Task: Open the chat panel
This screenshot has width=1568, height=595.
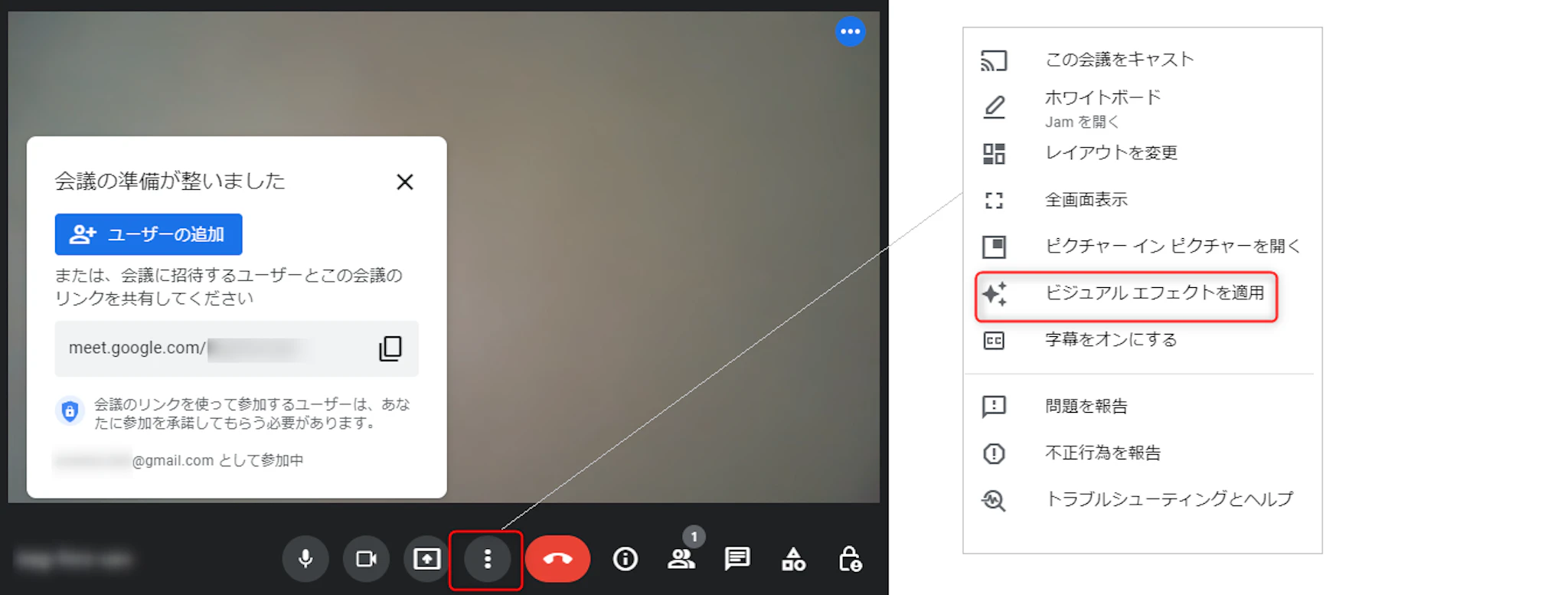Action: pos(737,559)
